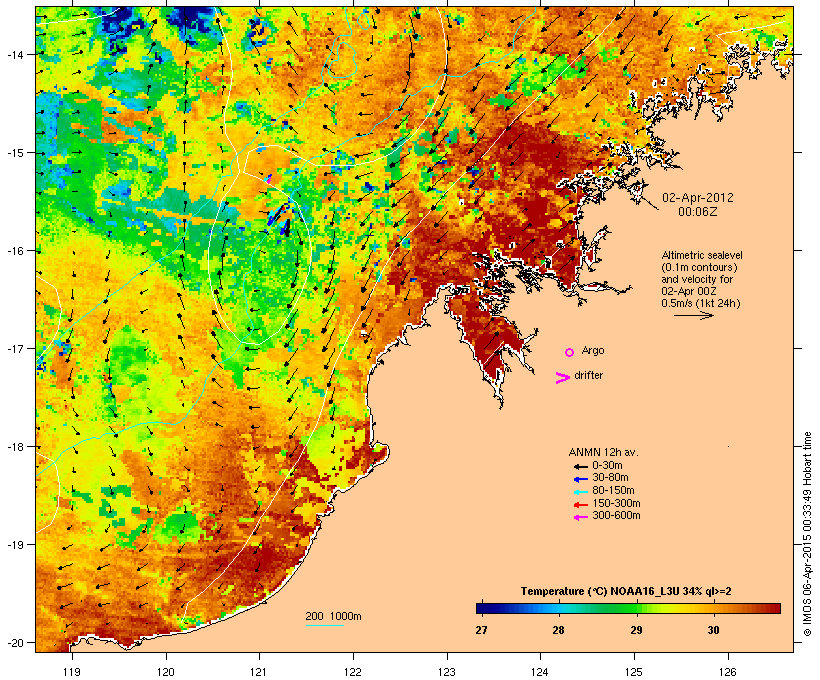
Task: Click the black 0-30m arrow in ANMN legend
Action: pos(580,467)
